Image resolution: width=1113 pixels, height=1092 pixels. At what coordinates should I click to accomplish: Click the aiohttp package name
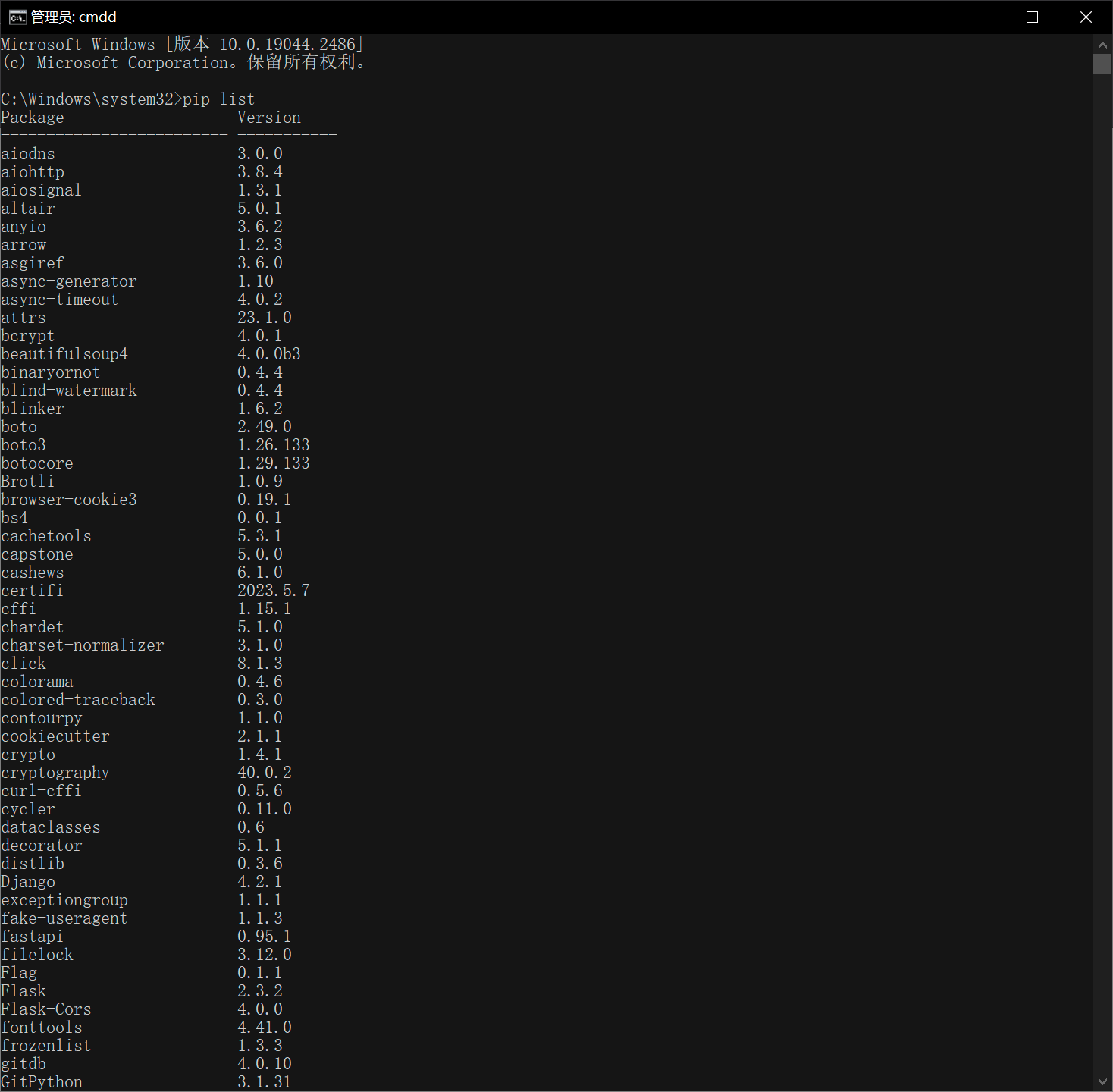click(x=33, y=172)
